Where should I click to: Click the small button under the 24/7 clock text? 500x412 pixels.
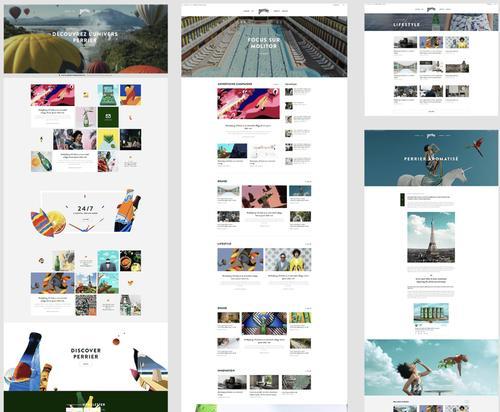point(86,219)
